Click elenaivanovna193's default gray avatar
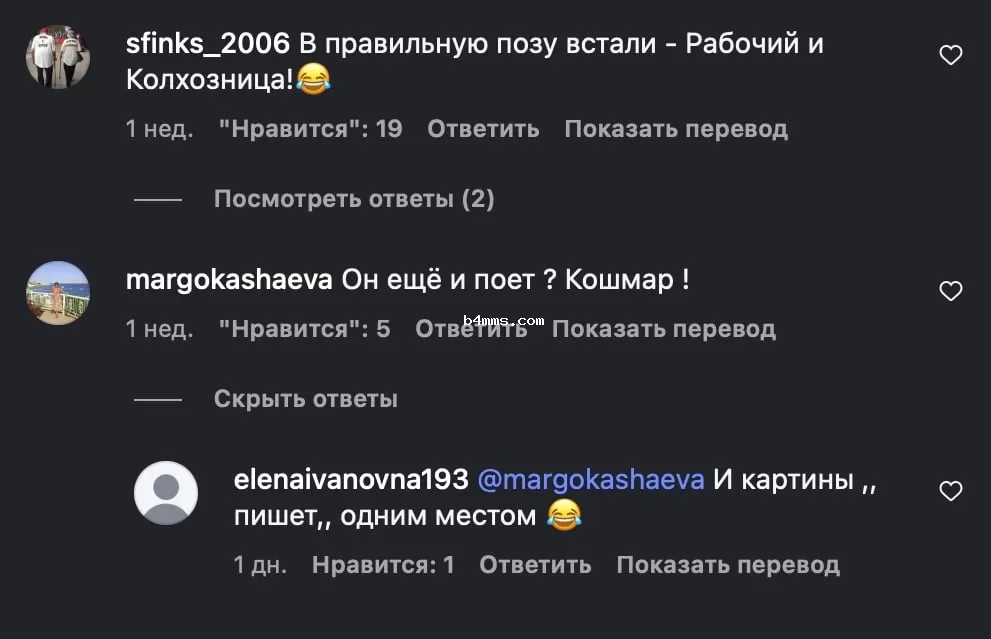 tap(166, 494)
